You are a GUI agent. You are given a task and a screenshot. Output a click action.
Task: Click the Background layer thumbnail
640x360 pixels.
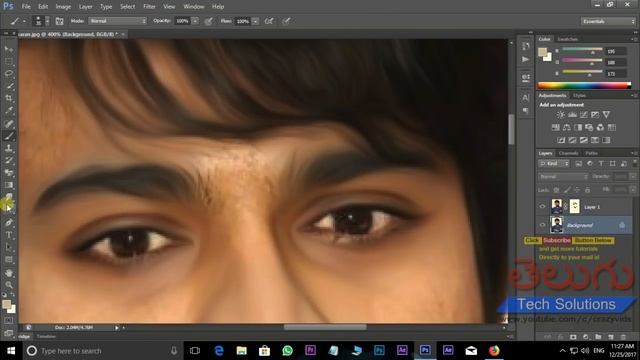[556, 225]
